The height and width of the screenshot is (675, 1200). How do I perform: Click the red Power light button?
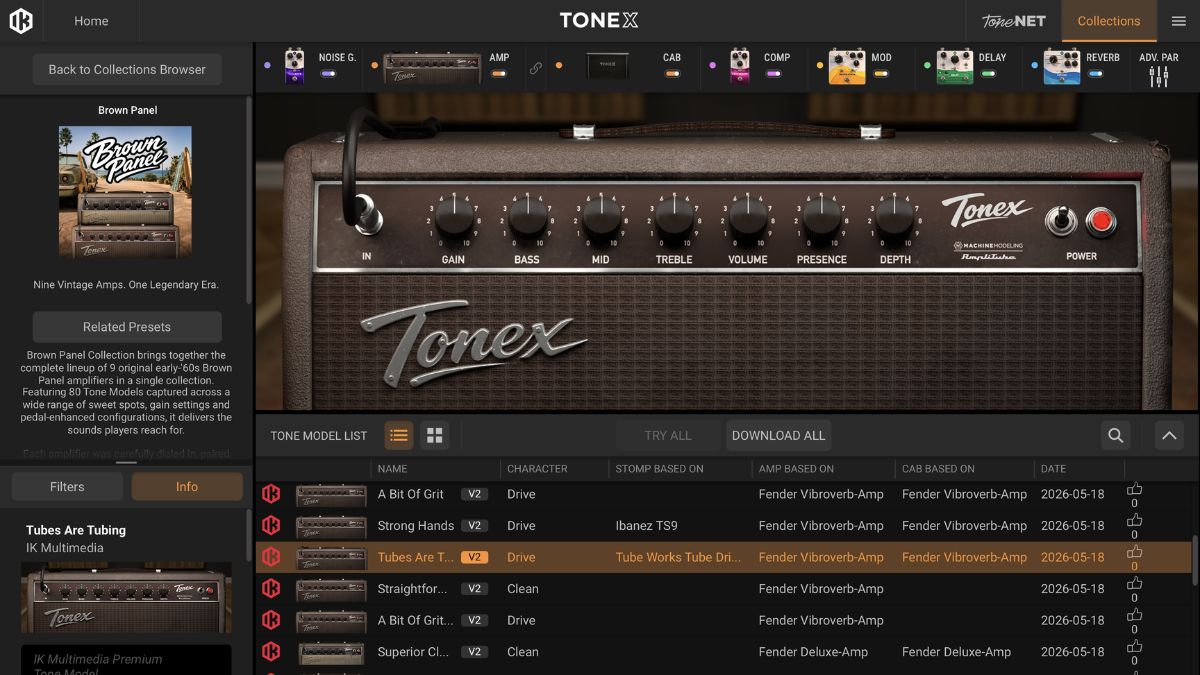pos(1101,221)
